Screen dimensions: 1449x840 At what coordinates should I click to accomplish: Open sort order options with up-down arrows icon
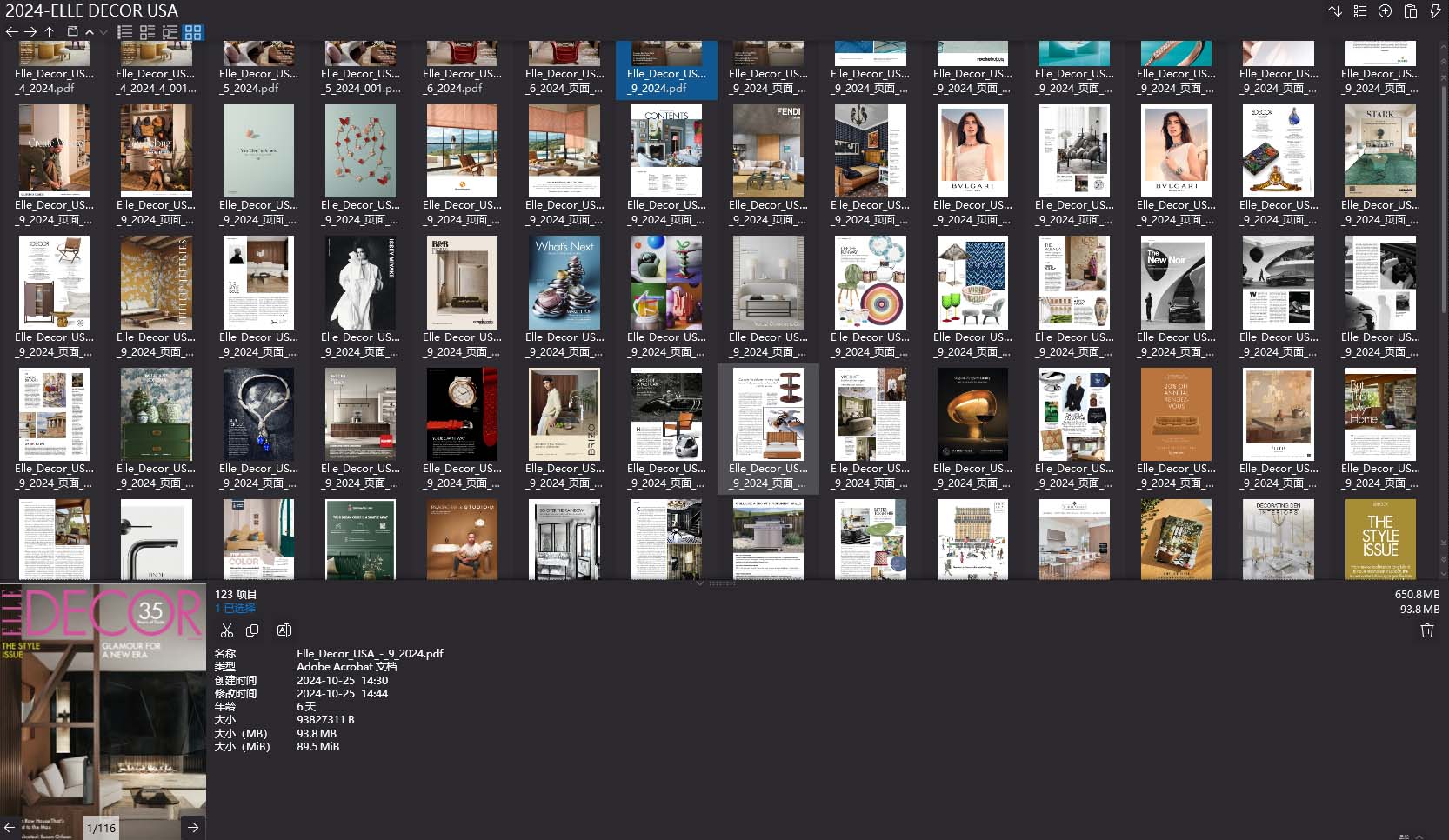click(1335, 11)
